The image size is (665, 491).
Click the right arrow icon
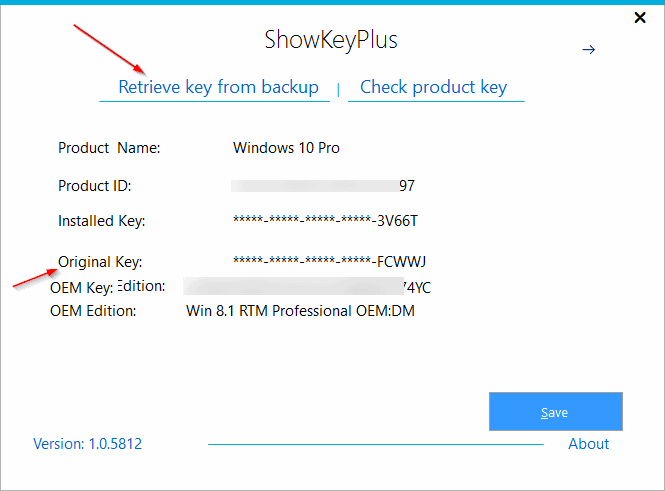click(x=588, y=50)
